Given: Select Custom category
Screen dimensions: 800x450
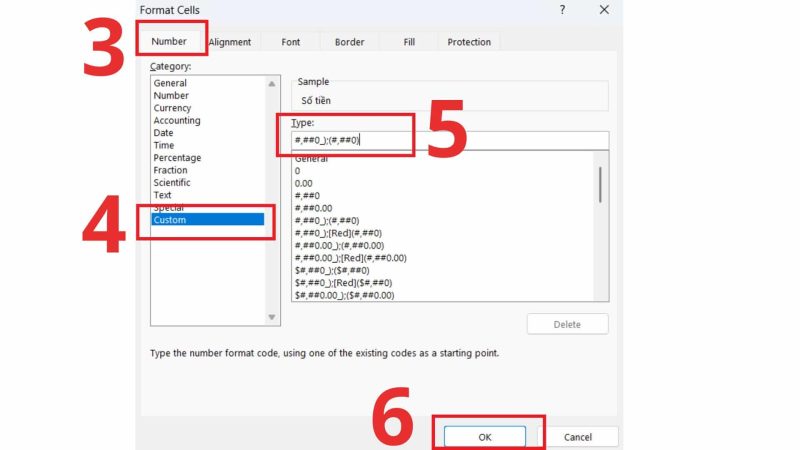Looking at the screenshot, I should [x=208, y=220].
